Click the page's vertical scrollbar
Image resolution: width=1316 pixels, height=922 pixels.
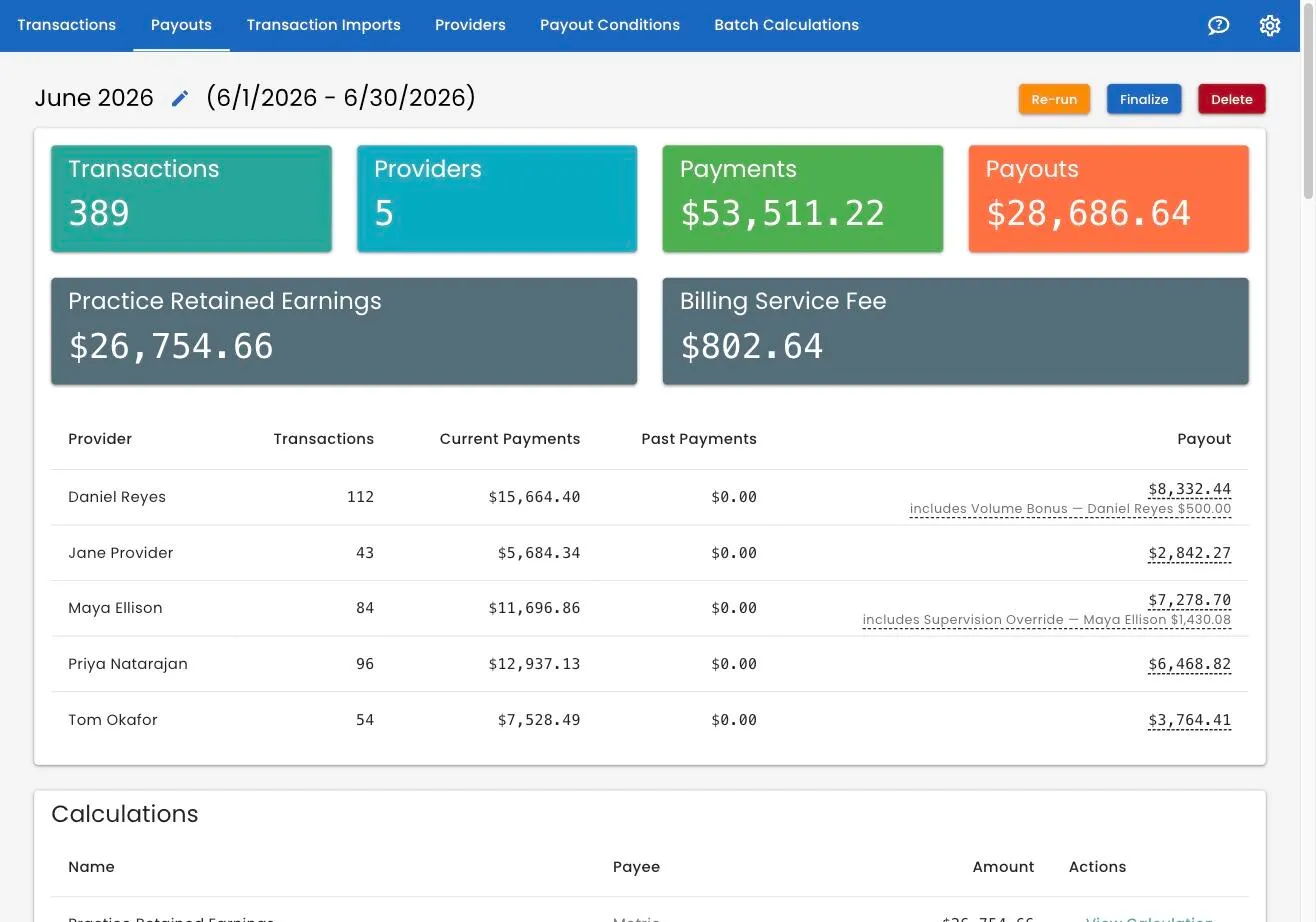click(1308, 100)
